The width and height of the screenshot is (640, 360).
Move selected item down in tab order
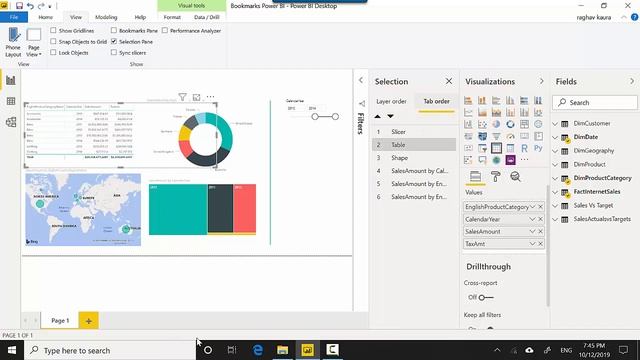(391, 116)
